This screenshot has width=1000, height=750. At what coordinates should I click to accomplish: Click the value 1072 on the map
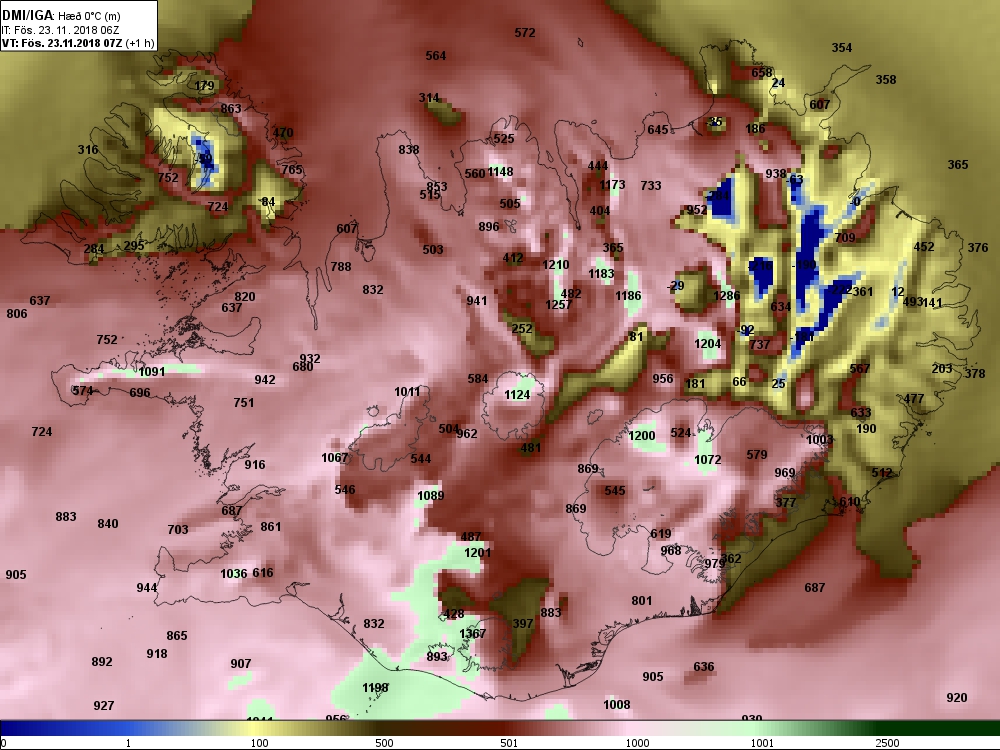(707, 460)
